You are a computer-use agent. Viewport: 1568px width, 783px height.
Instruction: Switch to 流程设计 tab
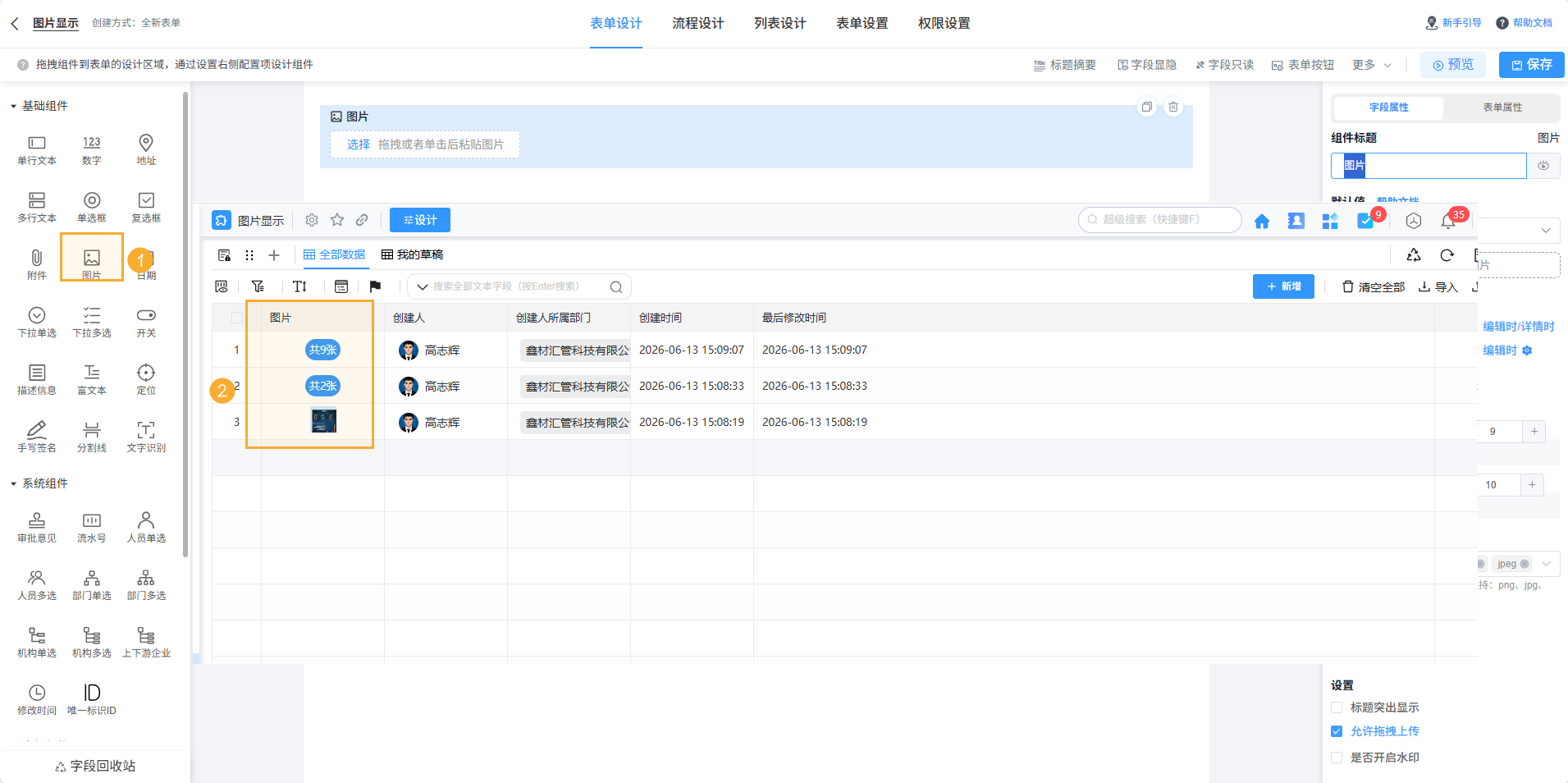[x=698, y=23]
